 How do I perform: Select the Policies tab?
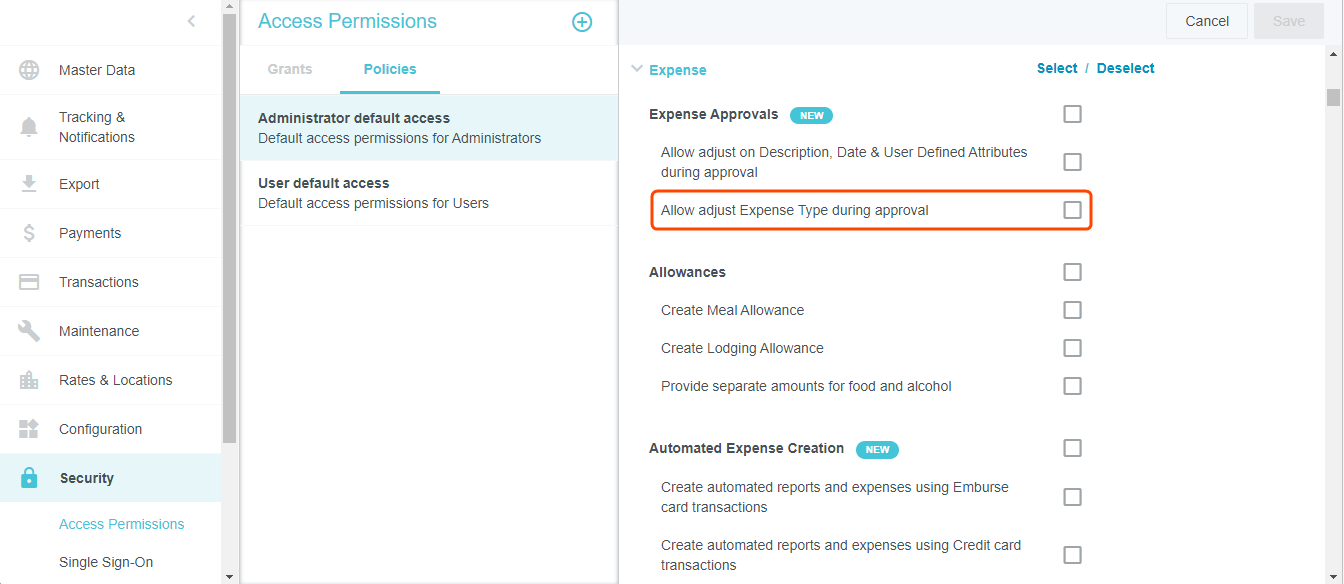point(390,69)
